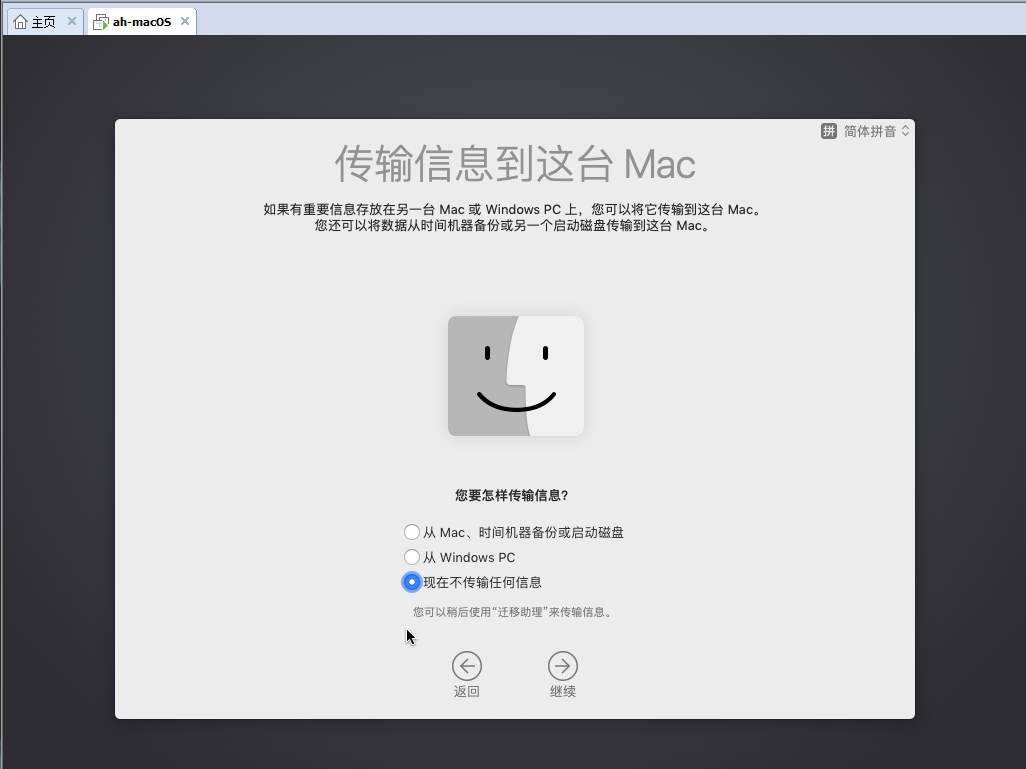Close the 主页 tab

click(x=71, y=21)
